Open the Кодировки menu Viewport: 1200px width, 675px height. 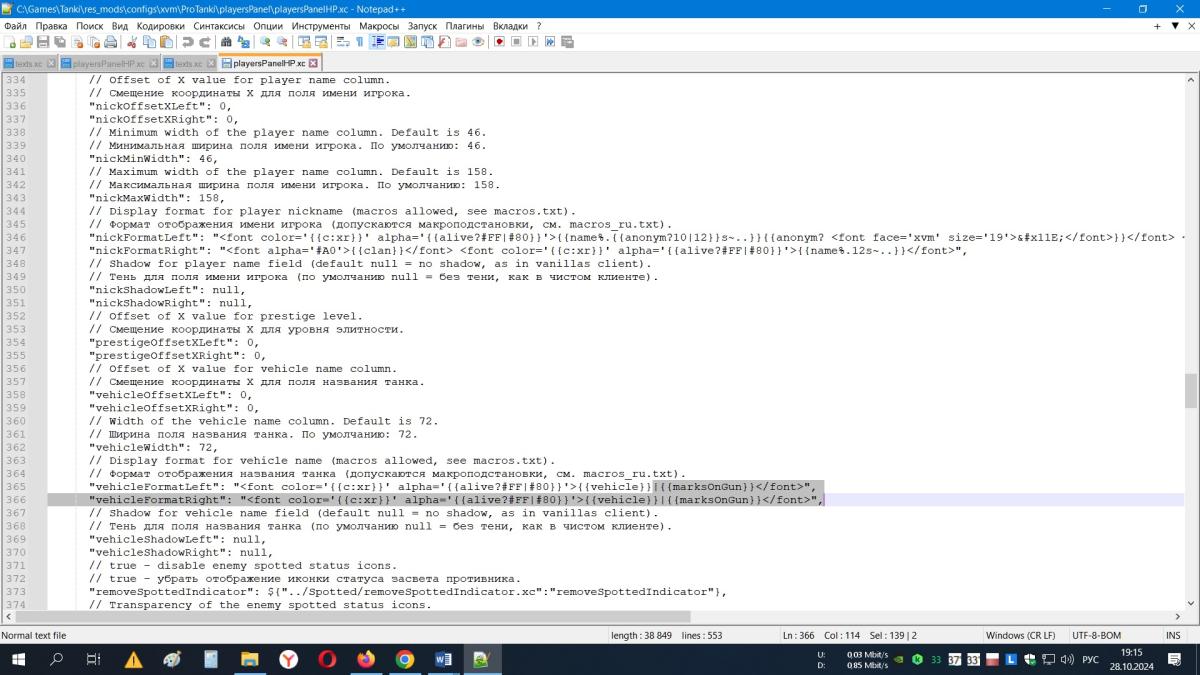160,26
